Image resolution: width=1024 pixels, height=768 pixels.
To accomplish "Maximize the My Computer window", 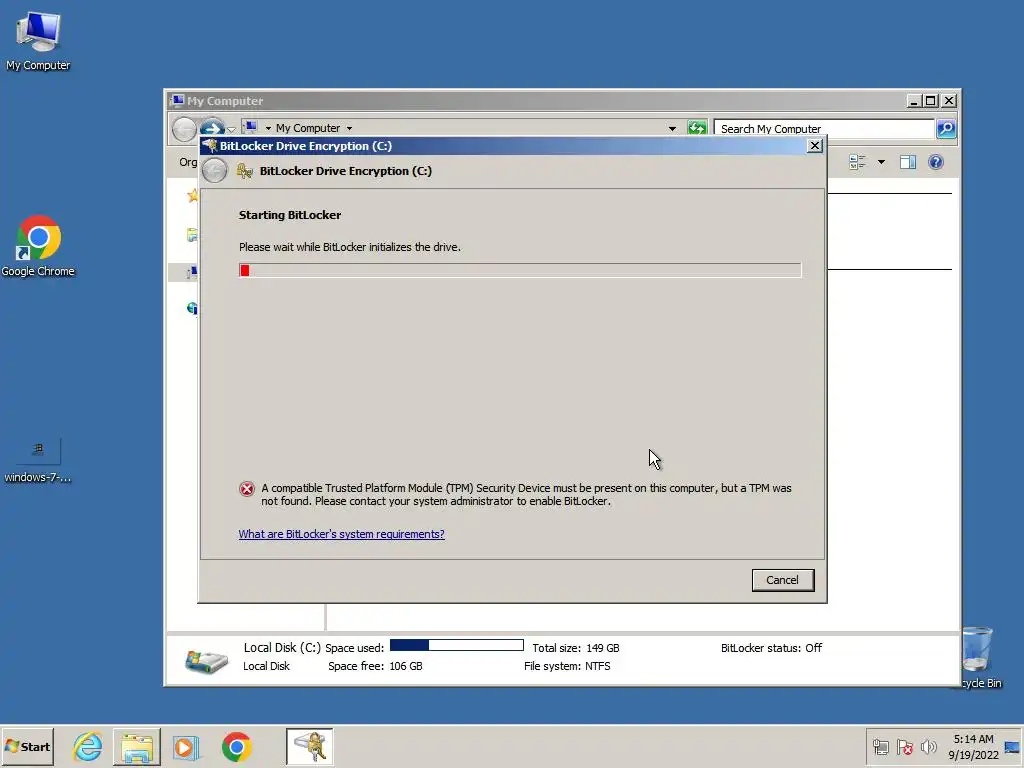I will (931, 101).
